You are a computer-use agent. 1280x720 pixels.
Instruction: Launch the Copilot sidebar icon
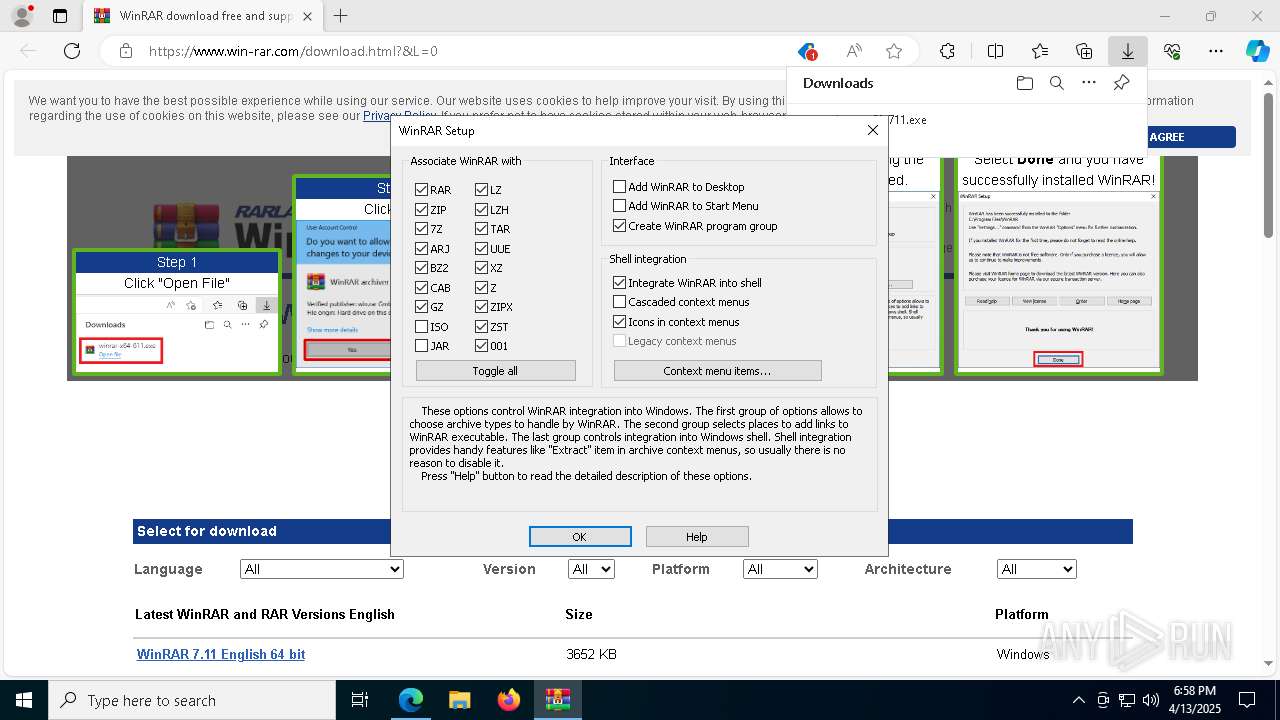[1257, 51]
